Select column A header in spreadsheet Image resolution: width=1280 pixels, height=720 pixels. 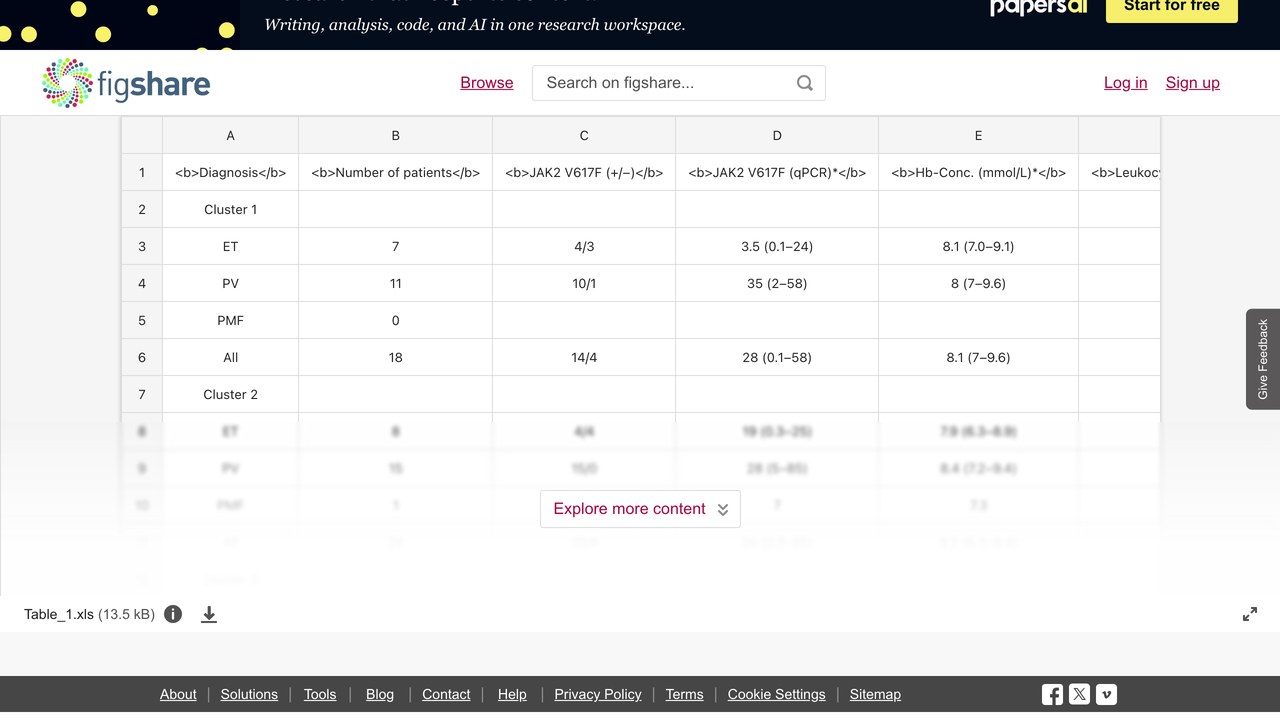coord(230,135)
